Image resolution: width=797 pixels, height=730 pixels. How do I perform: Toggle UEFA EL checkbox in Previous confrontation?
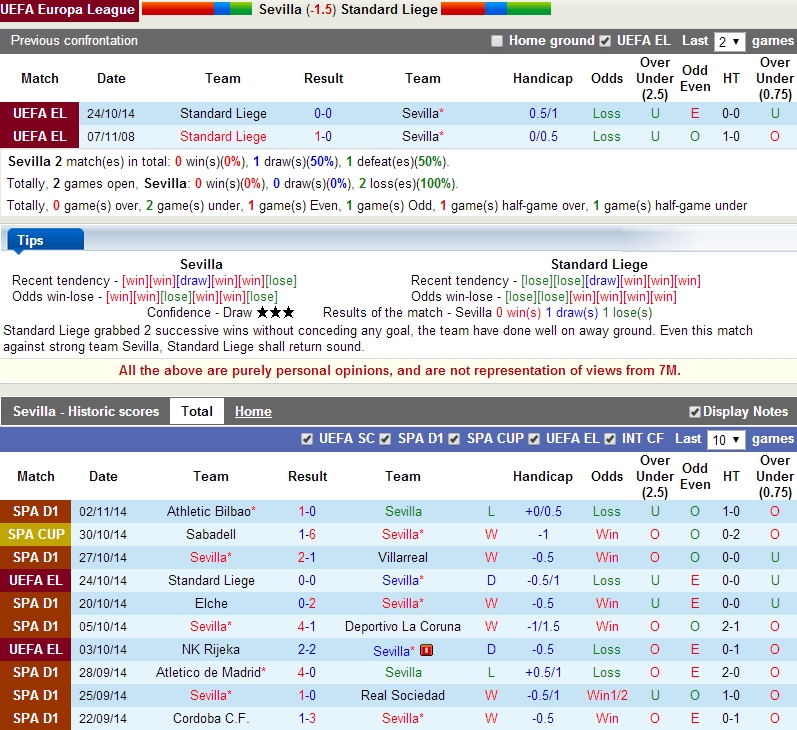[604, 41]
